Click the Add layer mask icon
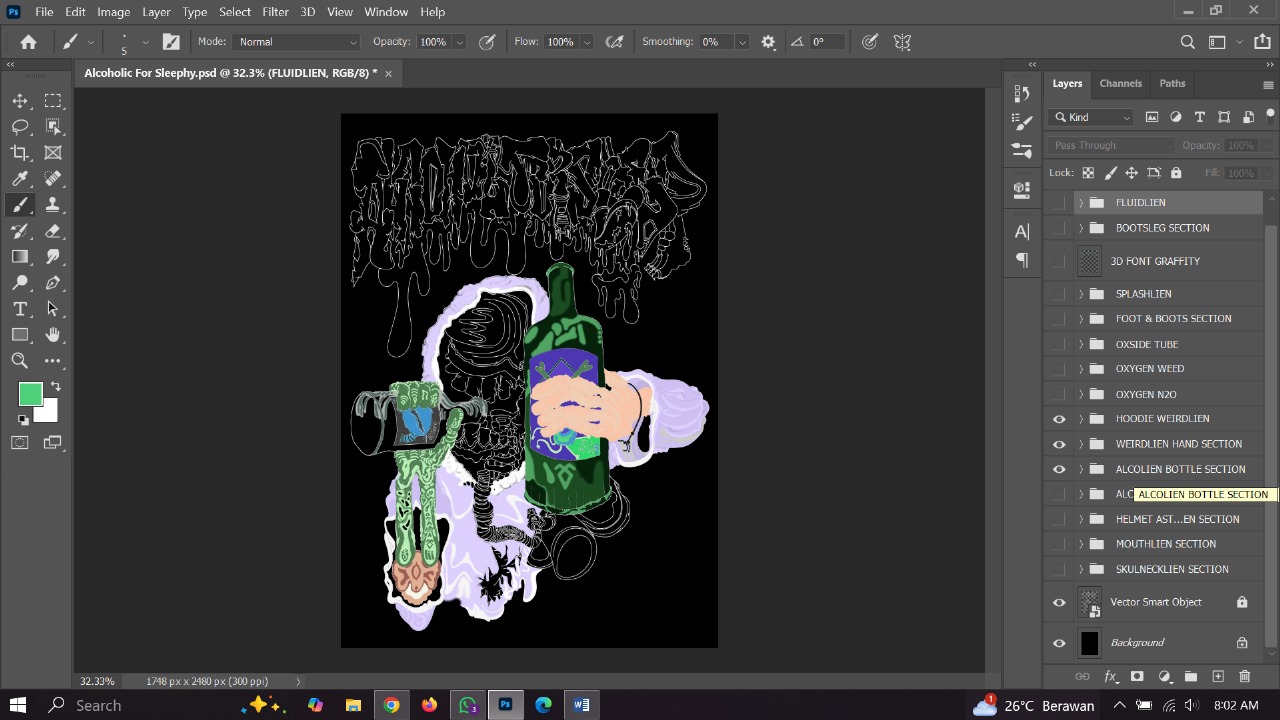Image resolution: width=1280 pixels, height=720 pixels. (x=1137, y=677)
